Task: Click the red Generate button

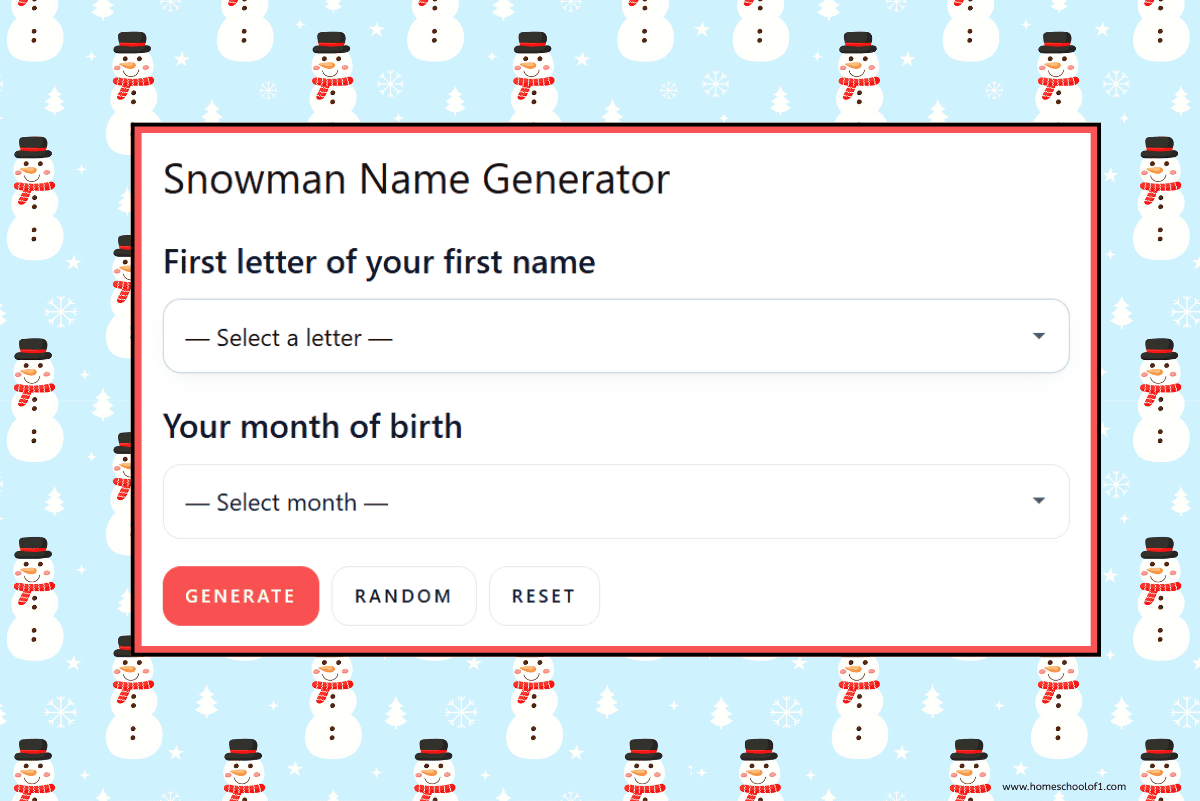Action: tap(241, 596)
